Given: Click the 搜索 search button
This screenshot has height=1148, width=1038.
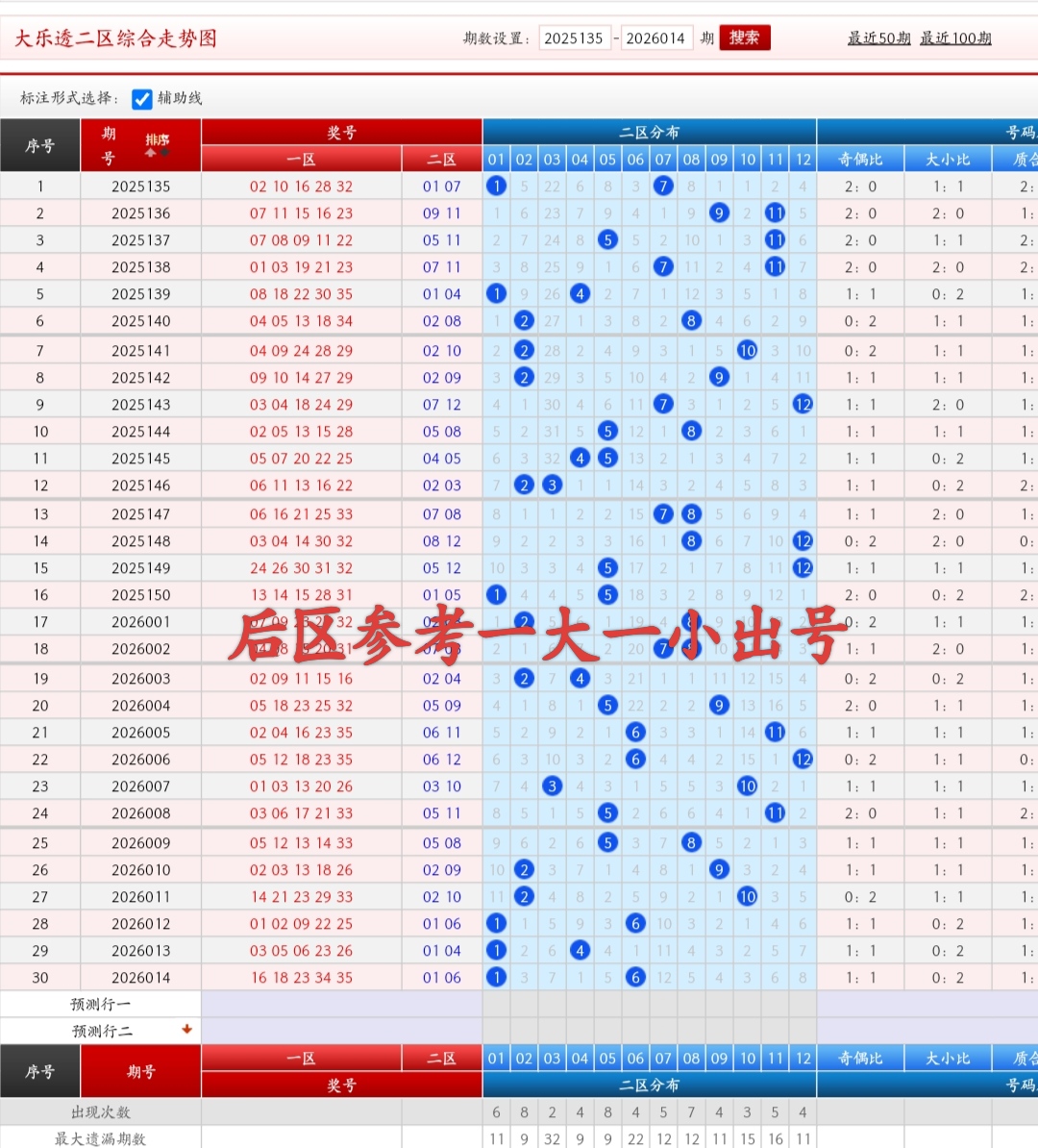Looking at the screenshot, I should pos(744,38).
